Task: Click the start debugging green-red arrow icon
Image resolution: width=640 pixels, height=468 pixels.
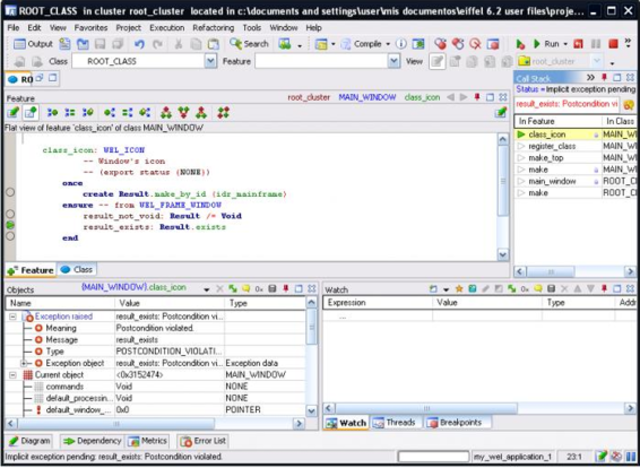Action: (x=520, y=44)
